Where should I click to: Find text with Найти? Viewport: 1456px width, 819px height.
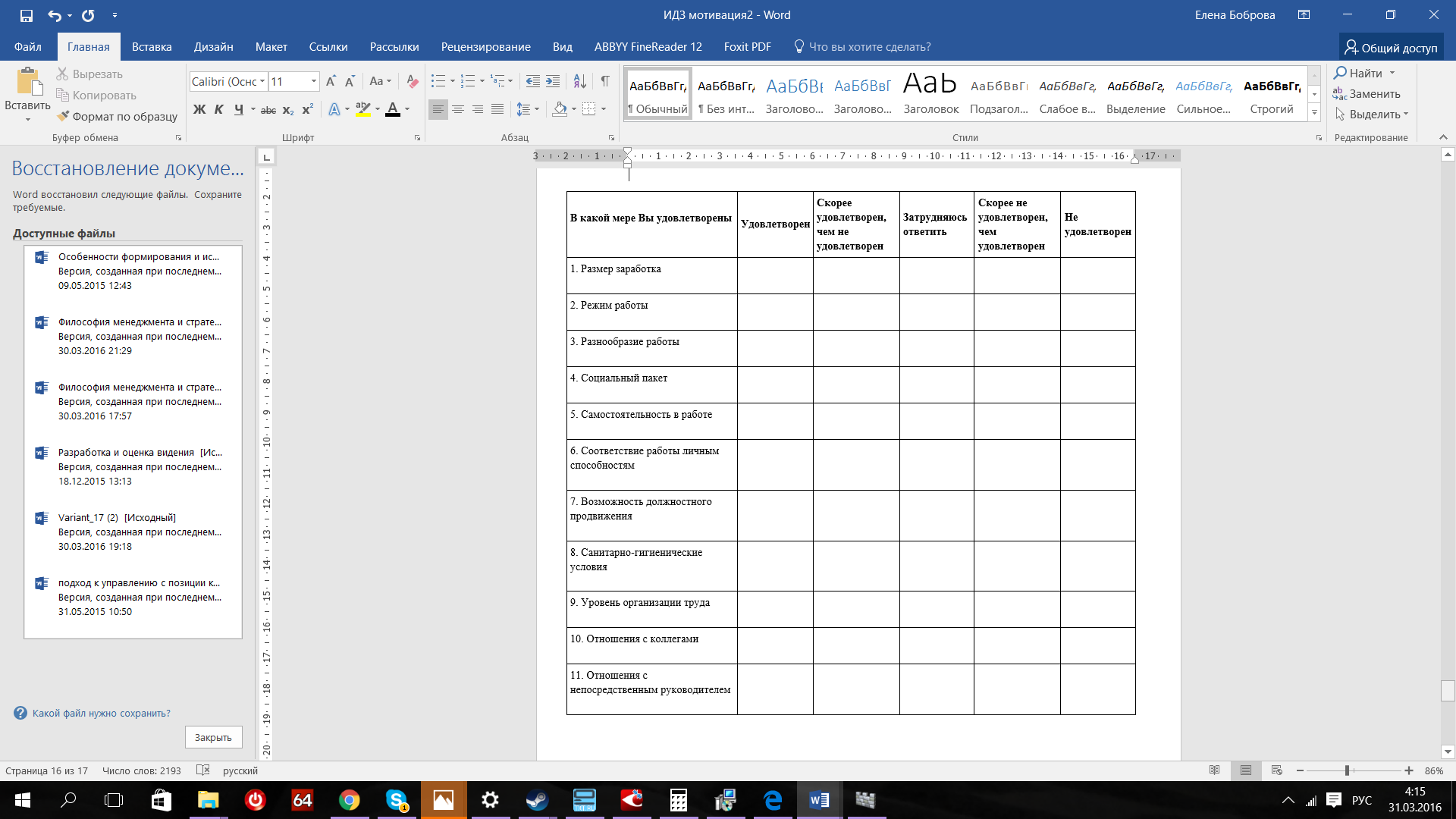point(1358,73)
